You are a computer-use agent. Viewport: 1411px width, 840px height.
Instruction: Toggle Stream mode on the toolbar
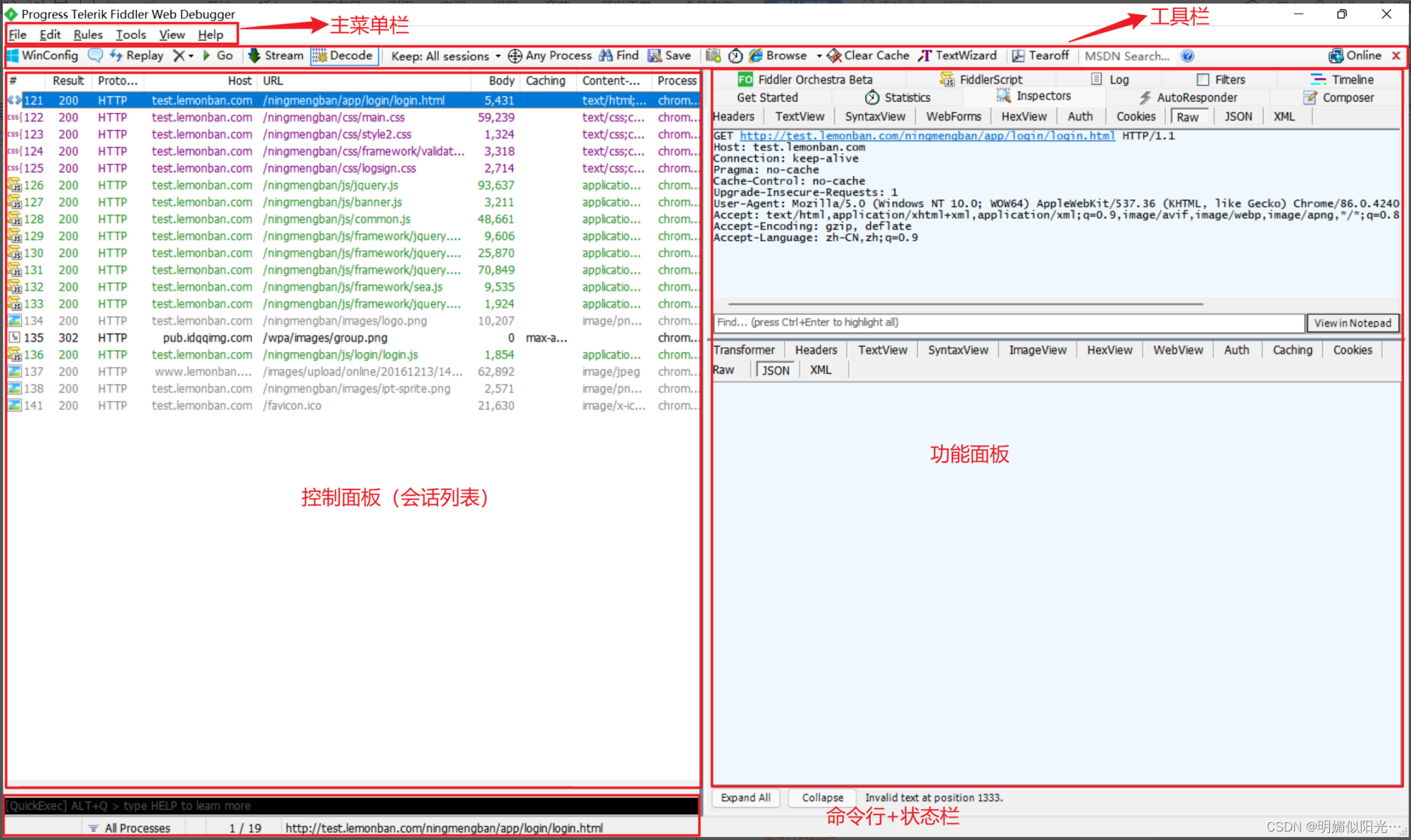275,56
